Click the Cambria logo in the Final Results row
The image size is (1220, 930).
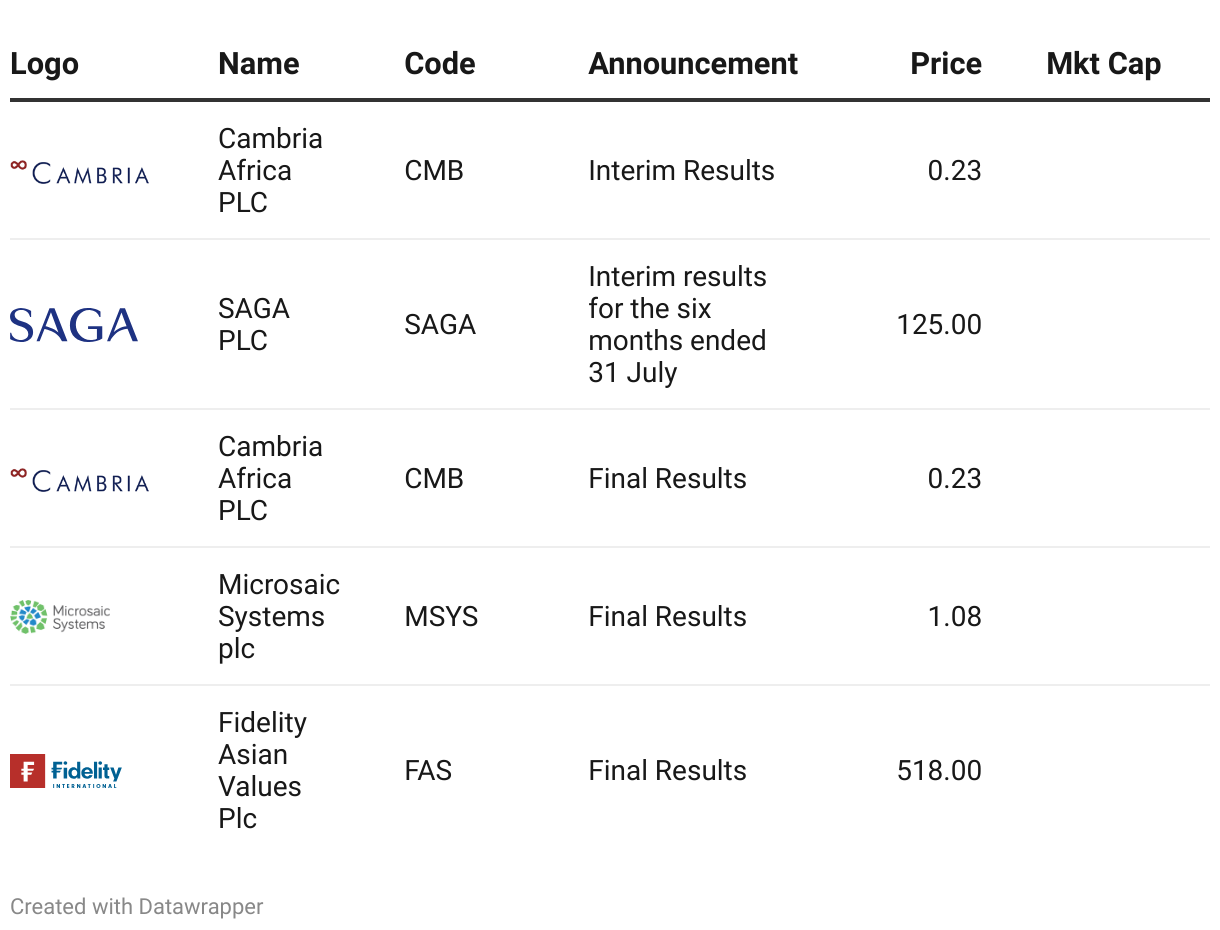click(x=79, y=479)
